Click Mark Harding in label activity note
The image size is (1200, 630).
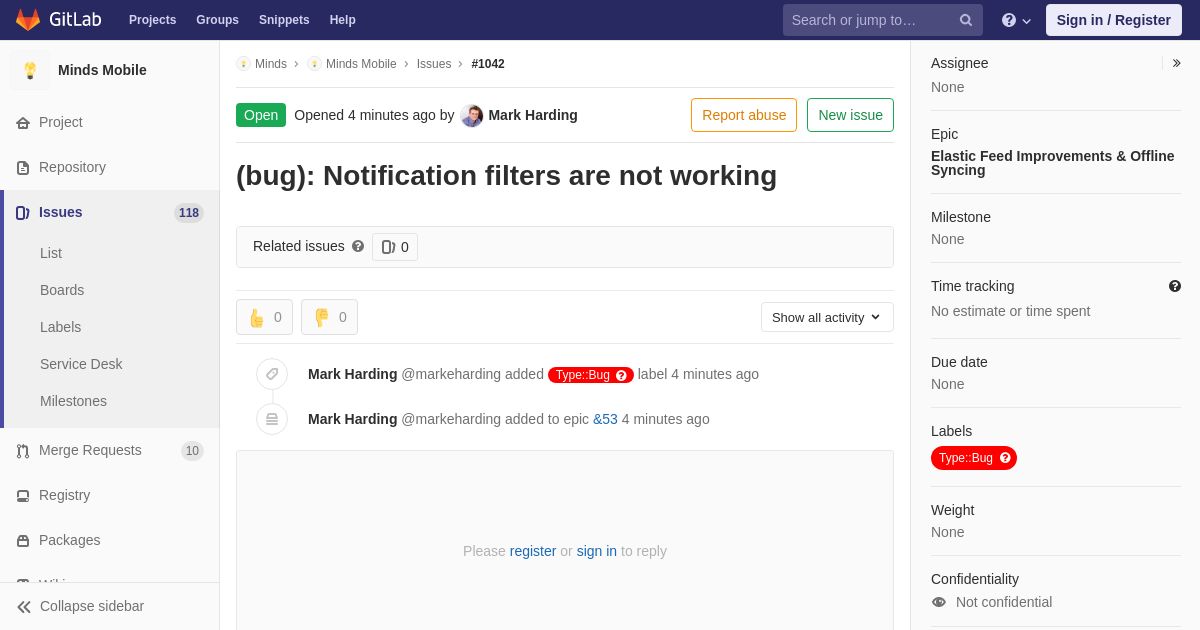point(353,374)
